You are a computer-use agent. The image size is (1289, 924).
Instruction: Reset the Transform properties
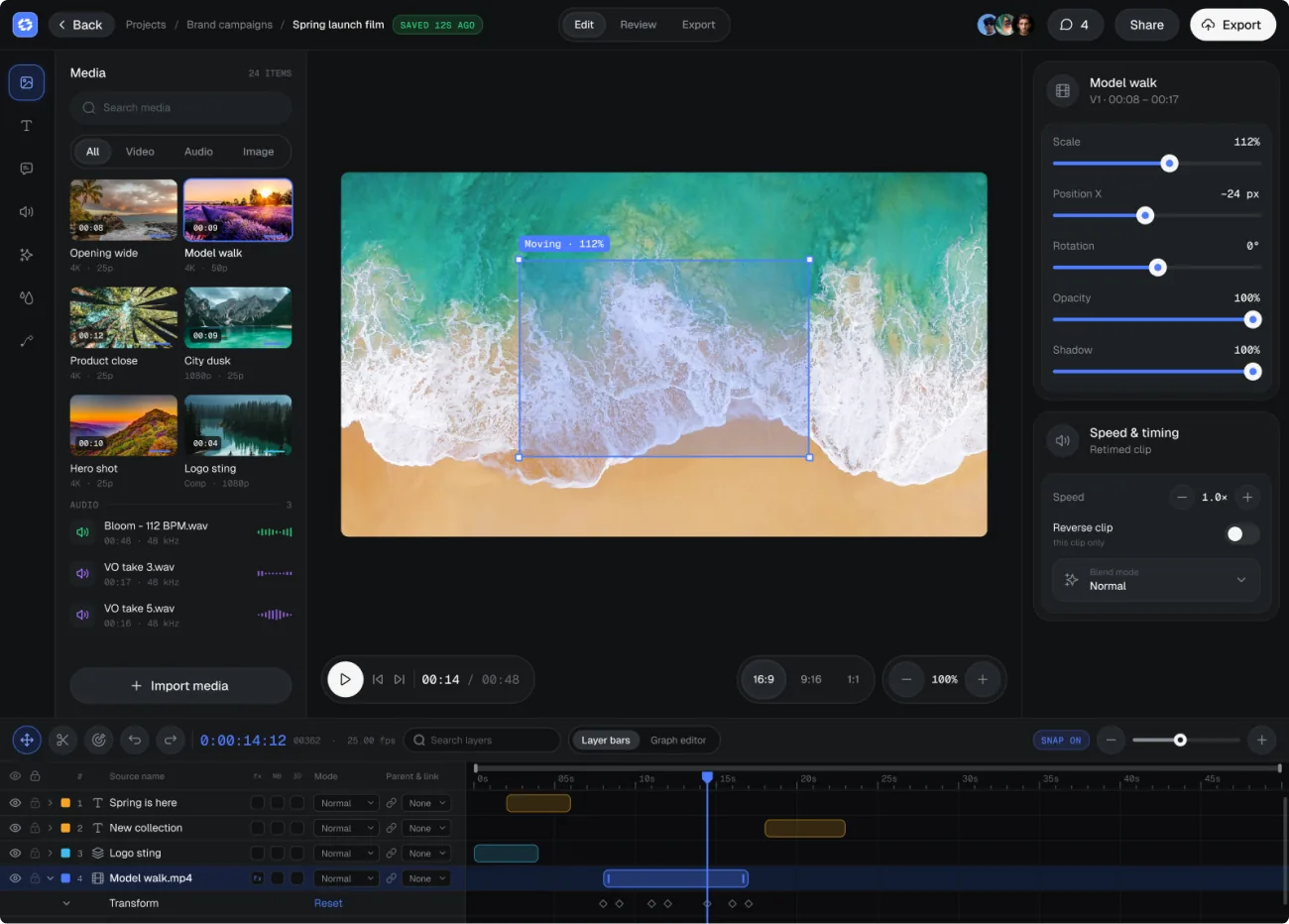click(328, 903)
